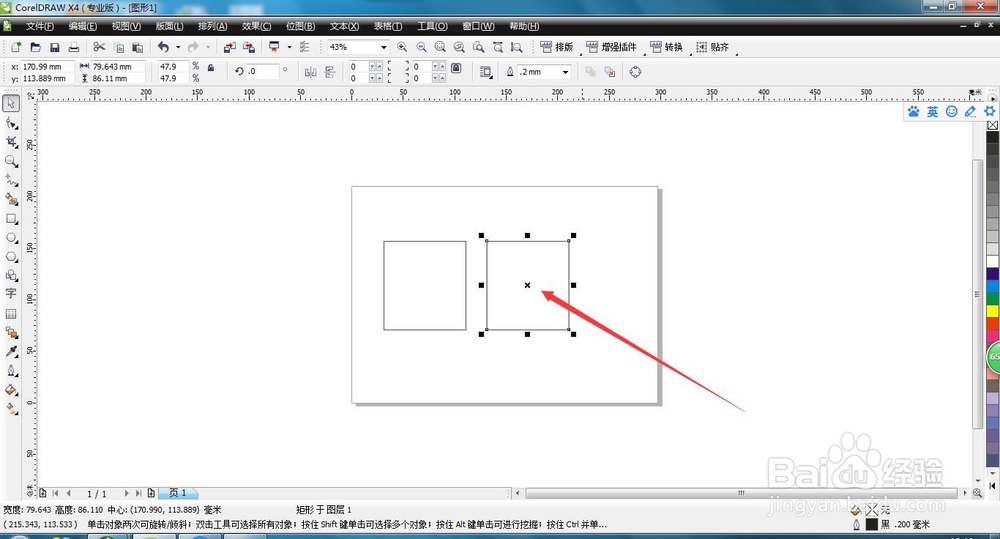The width and height of the screenshot is (1000, 539).
Task: Copy the selected object
Action: click(x=119, y=47)
